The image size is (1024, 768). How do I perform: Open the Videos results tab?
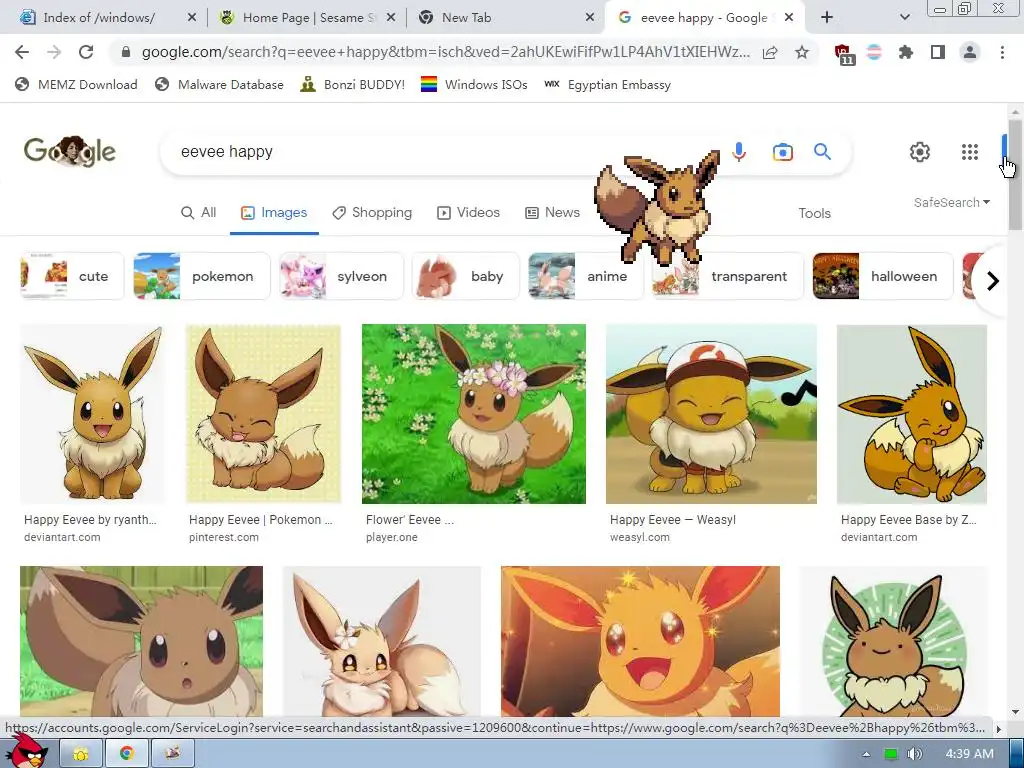(468, 213)
